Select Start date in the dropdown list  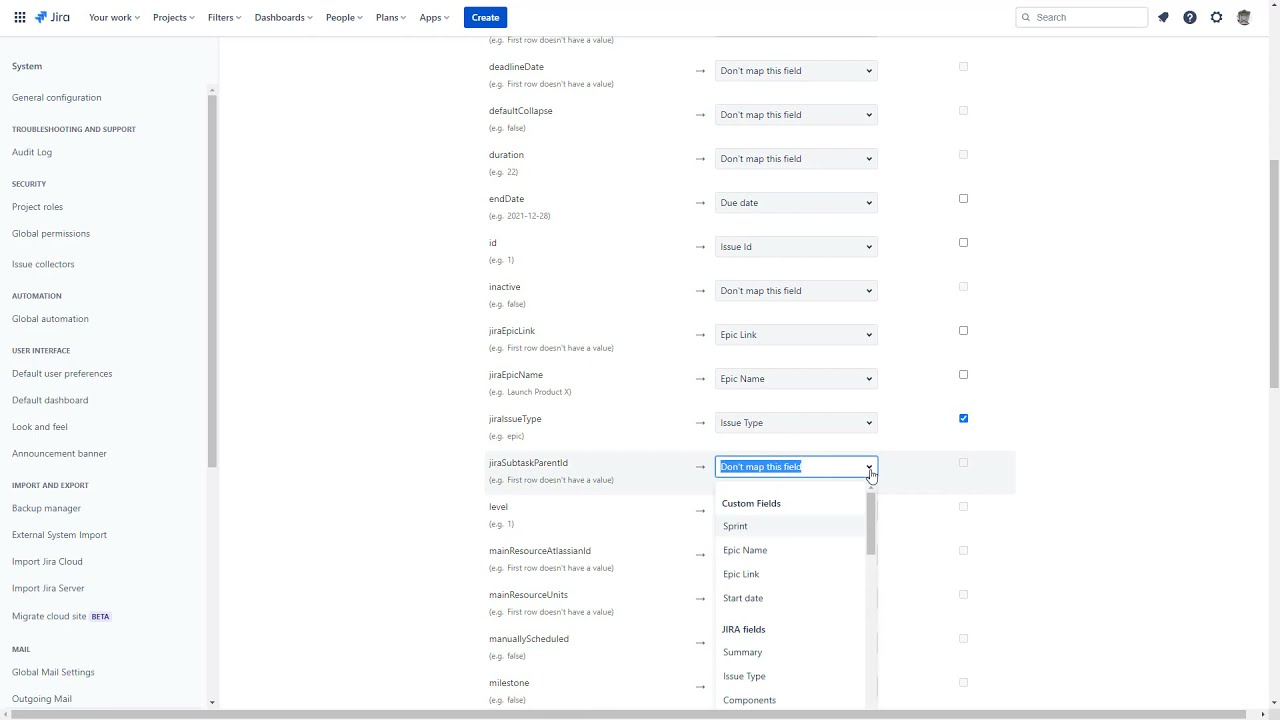790,598
